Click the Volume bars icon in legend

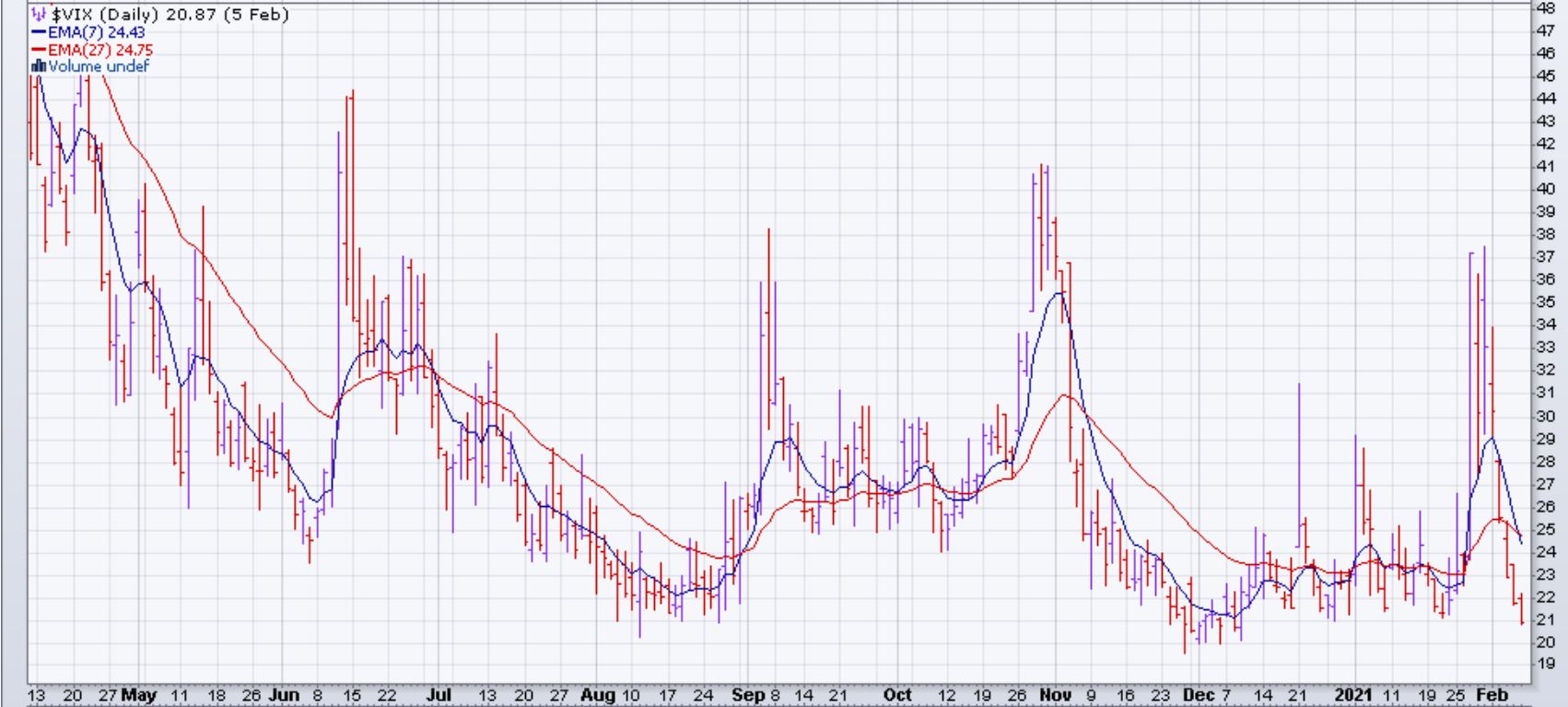39,66
